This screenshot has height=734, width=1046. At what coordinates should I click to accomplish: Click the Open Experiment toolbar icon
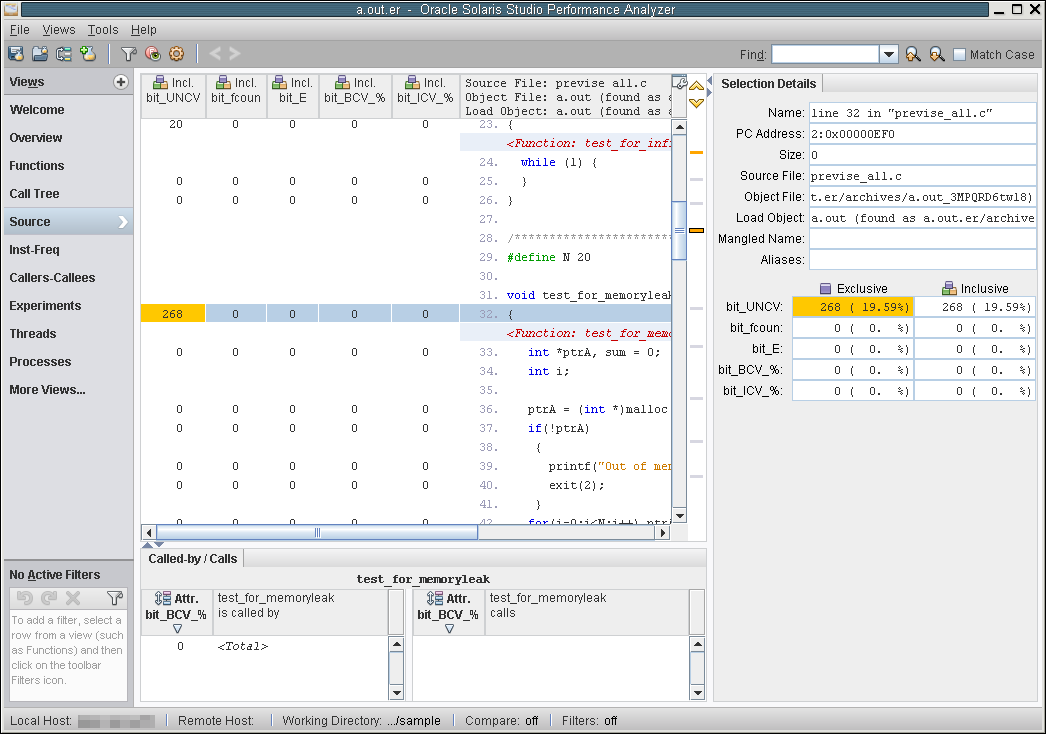16,54
